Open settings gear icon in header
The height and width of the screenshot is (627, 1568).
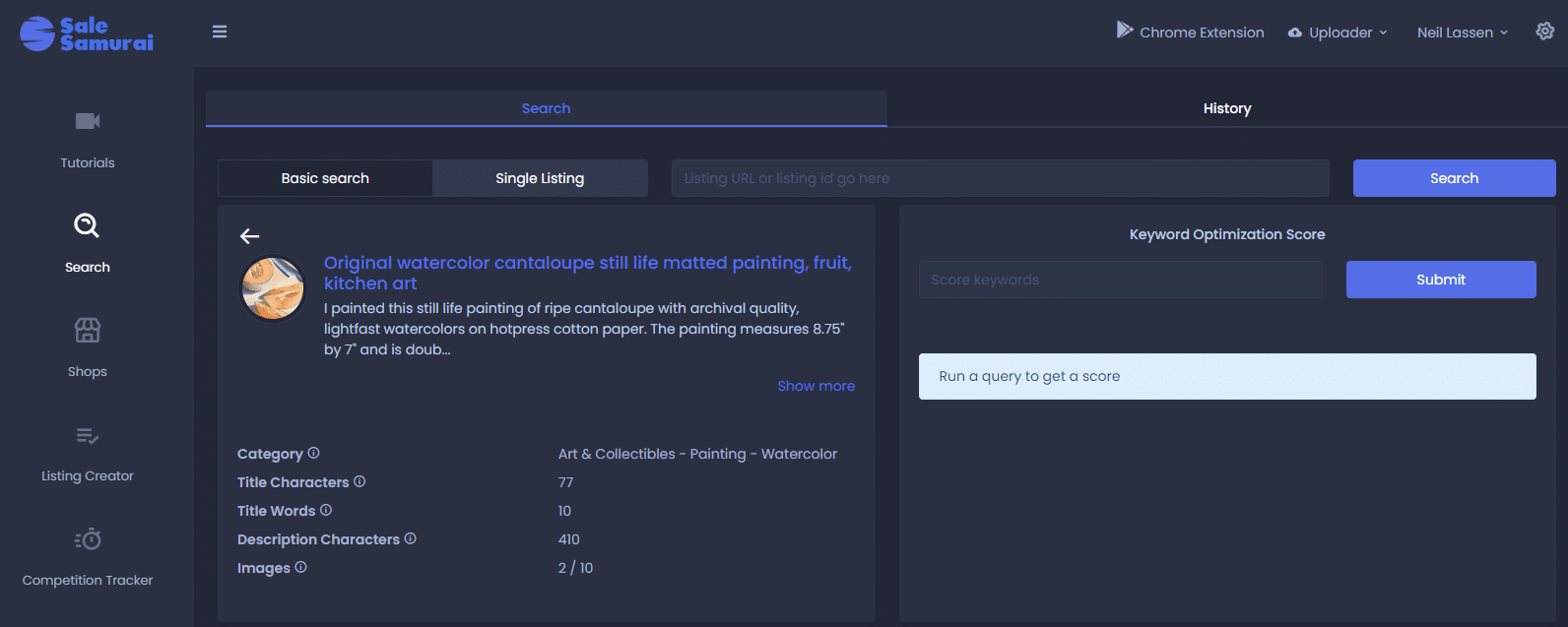click(1544, 31)
